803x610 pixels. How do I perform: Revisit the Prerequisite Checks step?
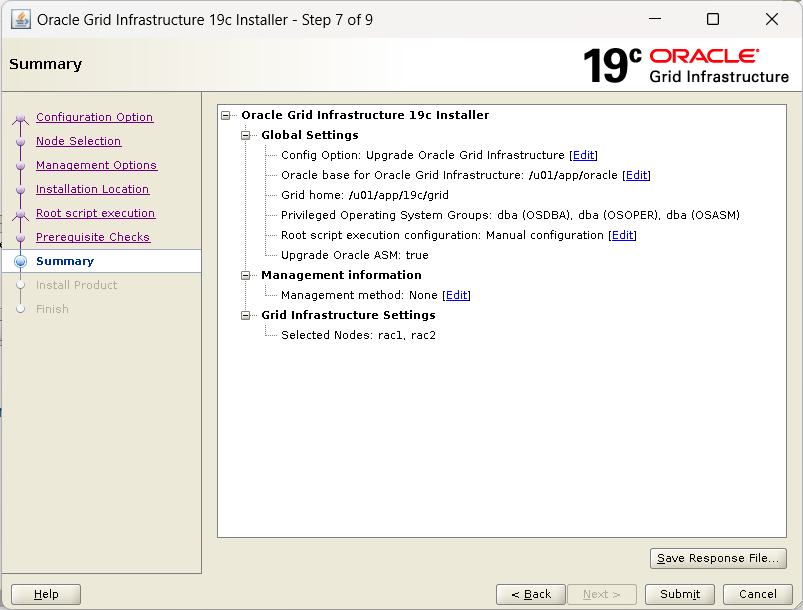coord(93,237)
